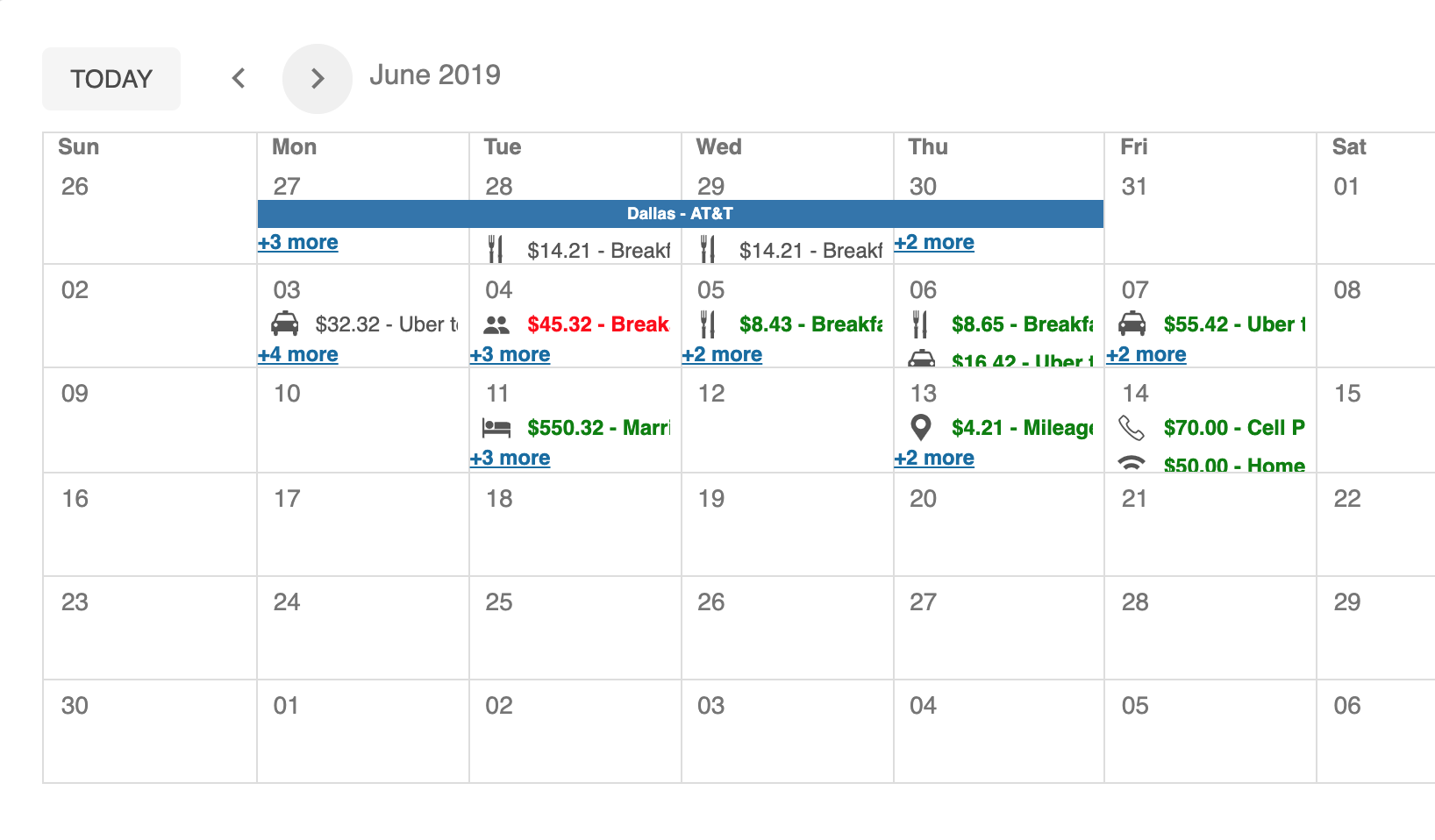
Task: Open the $550.32 Marriott expense entry
Action: (x=597, y=428)
